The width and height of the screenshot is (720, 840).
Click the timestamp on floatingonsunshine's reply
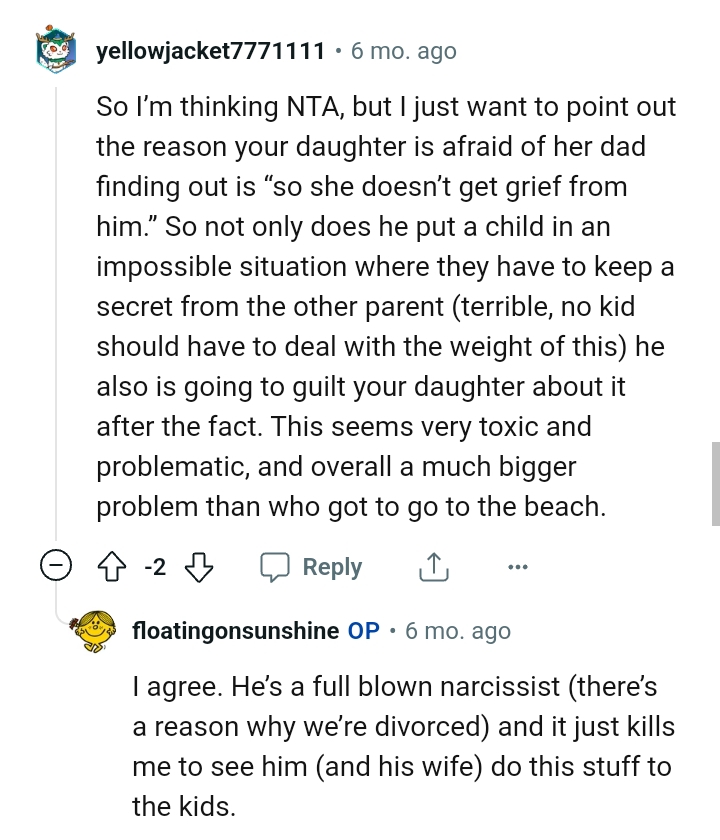[x=457, y=630]
